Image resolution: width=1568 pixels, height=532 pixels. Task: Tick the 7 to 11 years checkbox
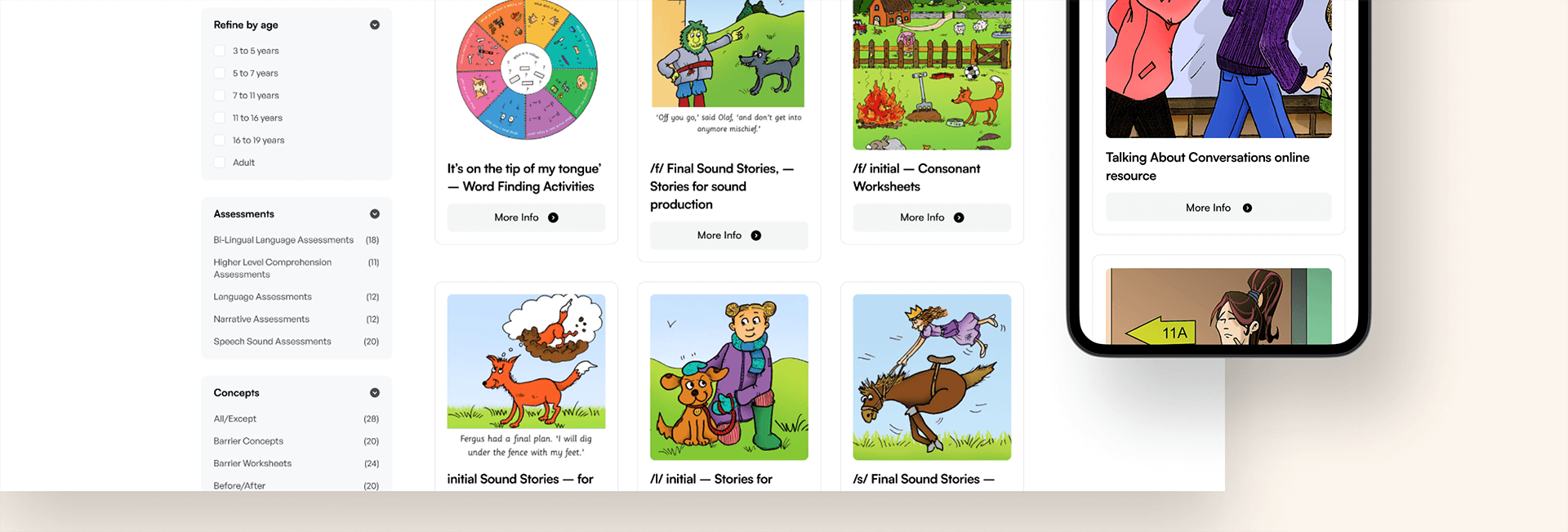pos(220,96)
